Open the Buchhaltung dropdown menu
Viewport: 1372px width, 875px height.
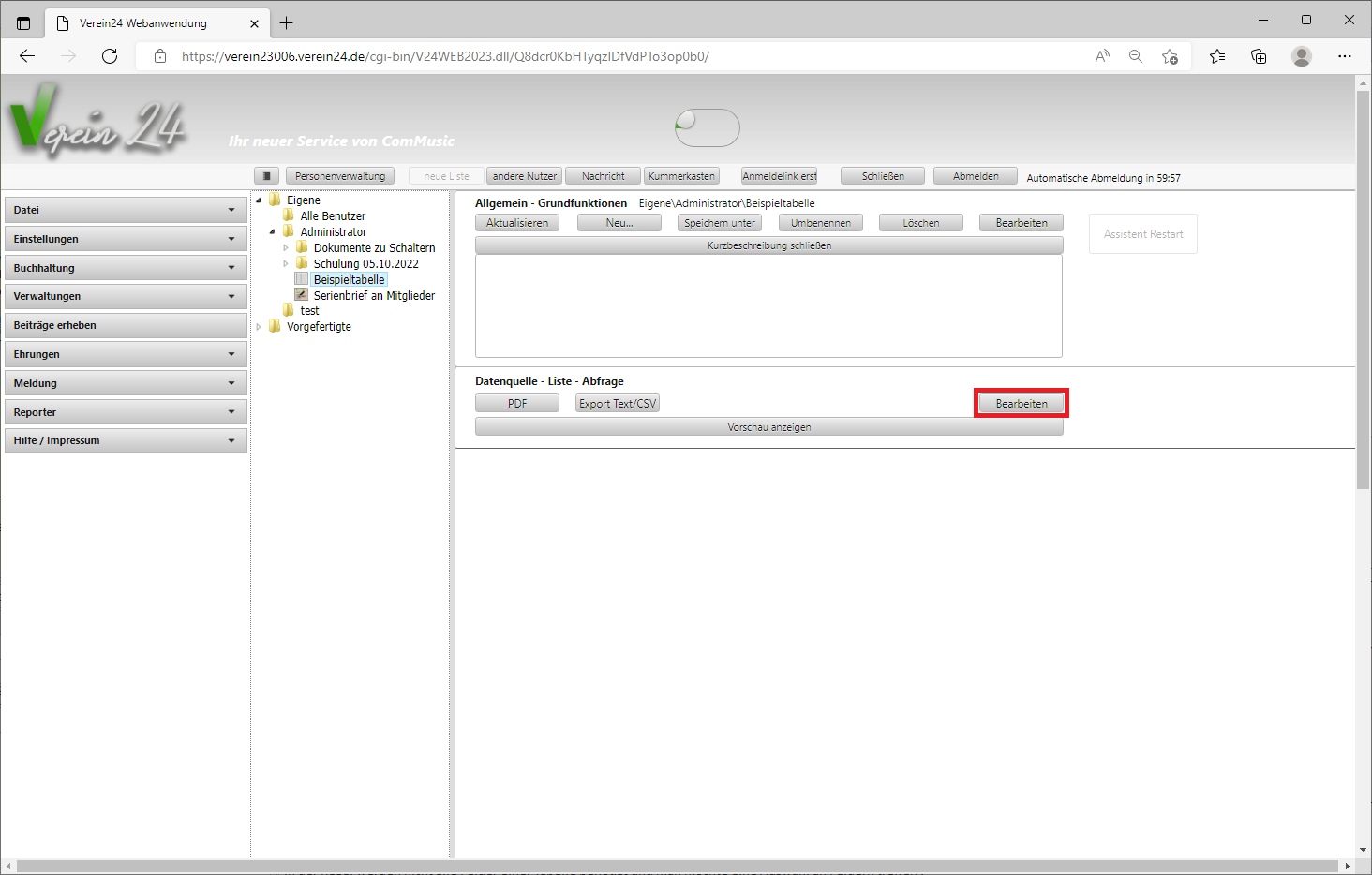click(126, 268)
